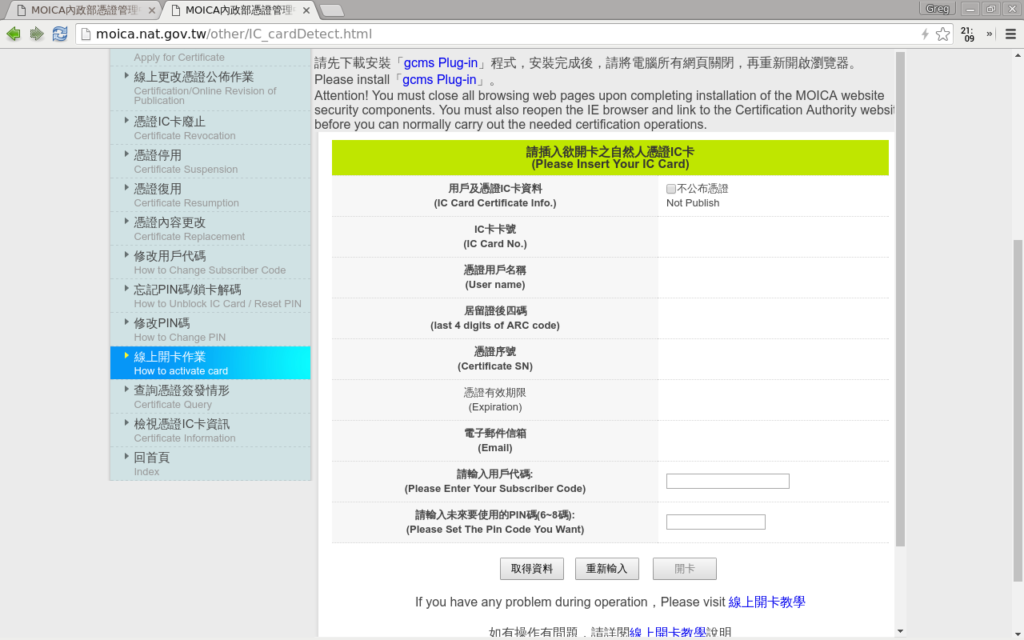
Task: Click arrow beside 查詢憑證簽發情形
Action: tap(126, 389)
